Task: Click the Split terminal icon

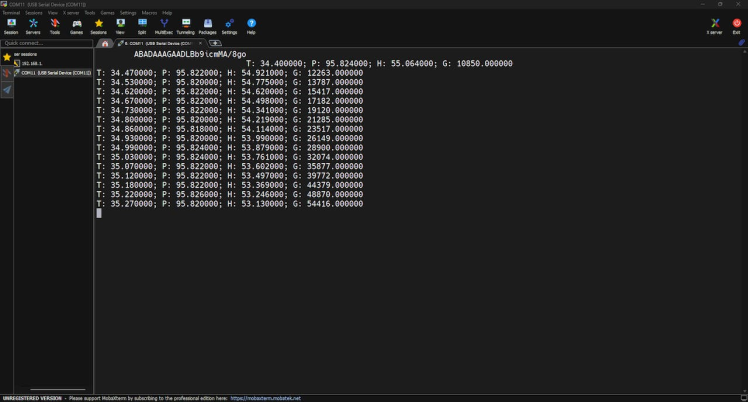Action: [x=142, y=25]
